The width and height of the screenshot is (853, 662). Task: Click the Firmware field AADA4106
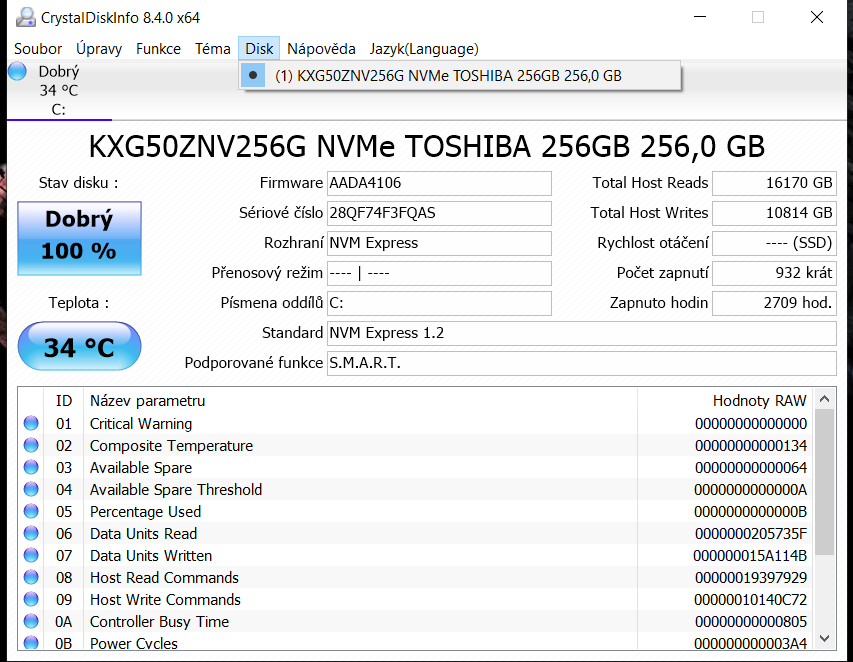(439, 183)
